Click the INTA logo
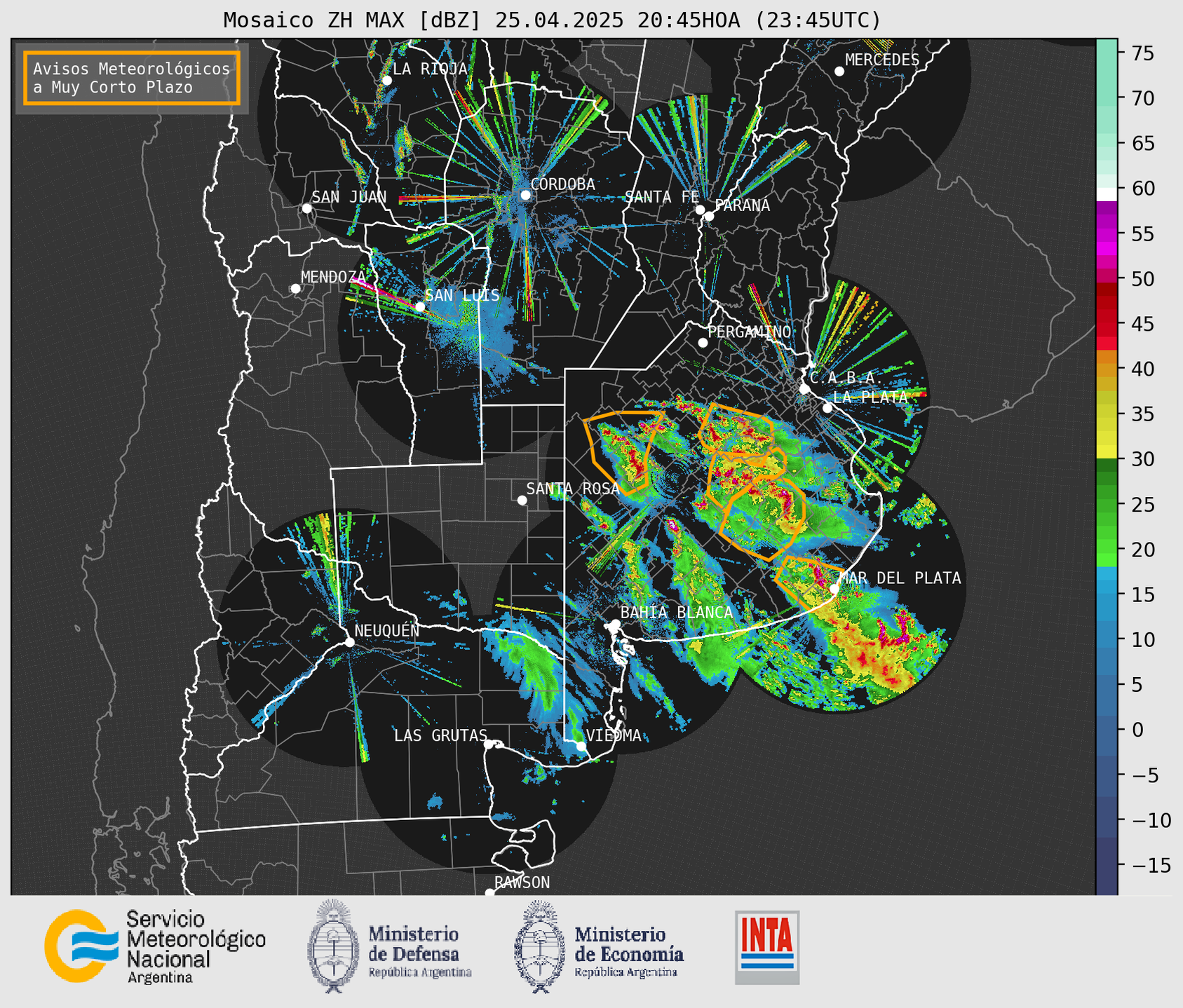The image size is (1183, 1008). point(767,947)
